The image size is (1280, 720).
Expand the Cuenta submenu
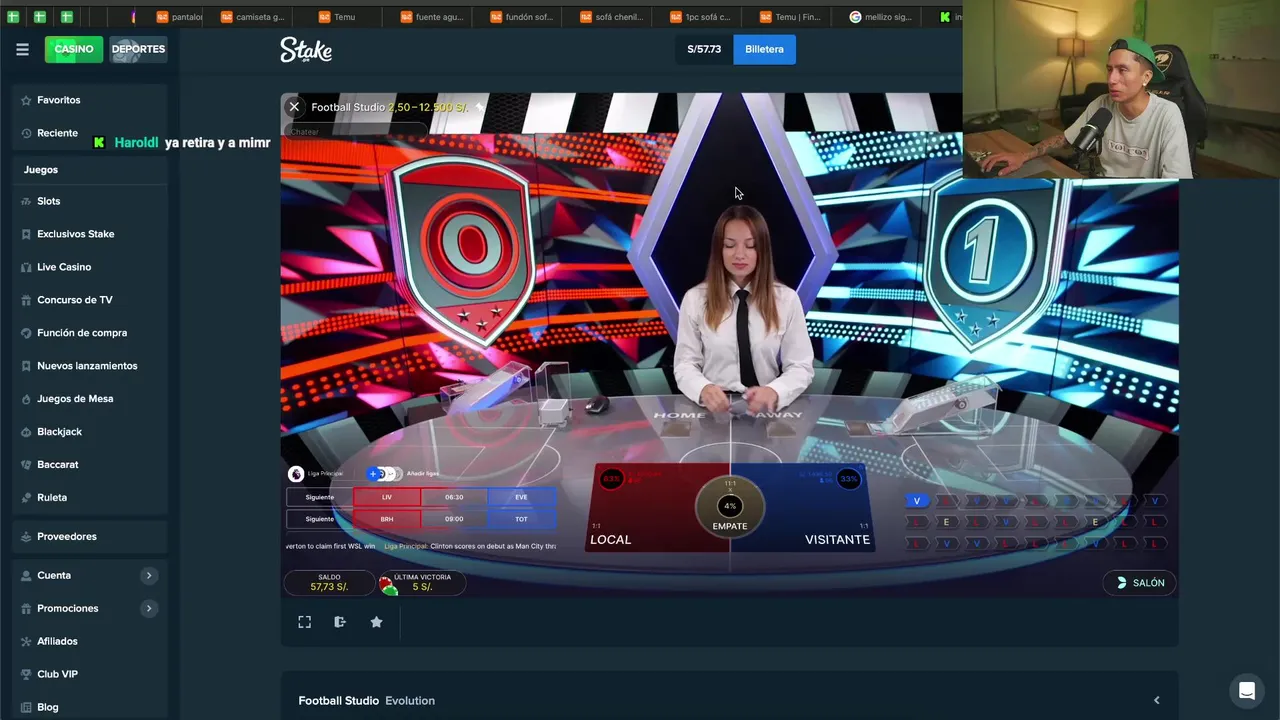[149, 576]
